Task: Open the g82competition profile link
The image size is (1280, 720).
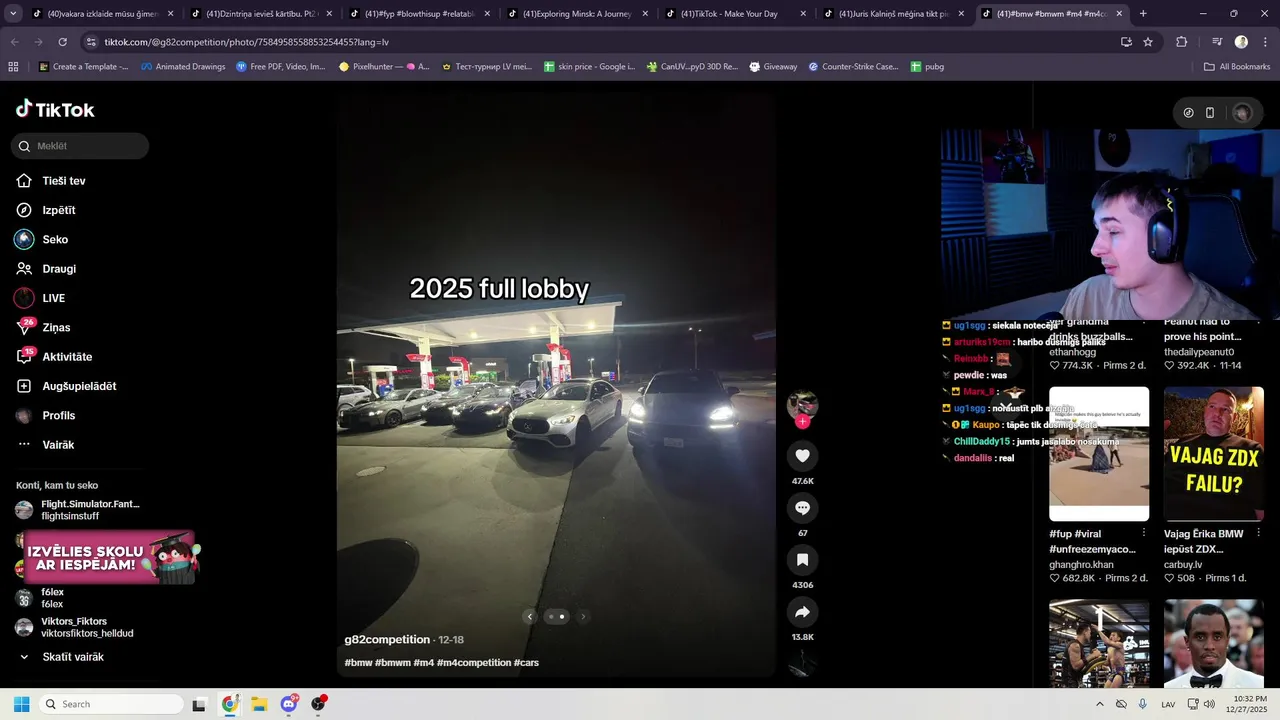Action: [x=387, y=640]
